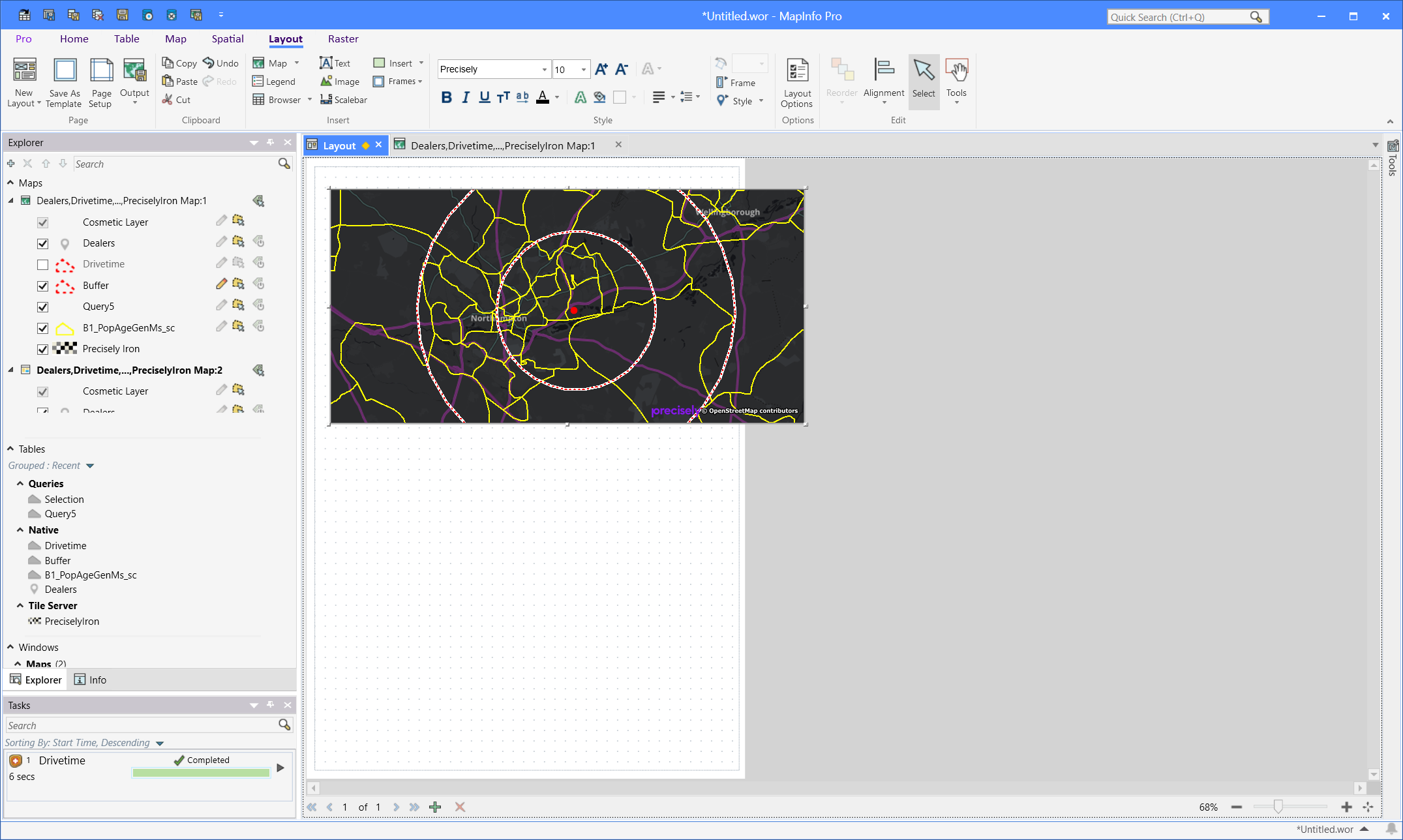1403x840 pixels.
Task: Apply bold text formatting
Action: click(446, 98)
